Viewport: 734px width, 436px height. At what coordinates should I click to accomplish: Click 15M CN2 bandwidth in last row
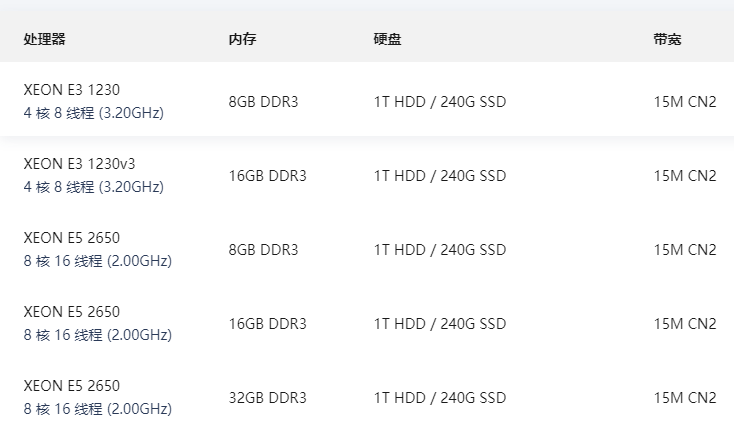pos(685,398)
